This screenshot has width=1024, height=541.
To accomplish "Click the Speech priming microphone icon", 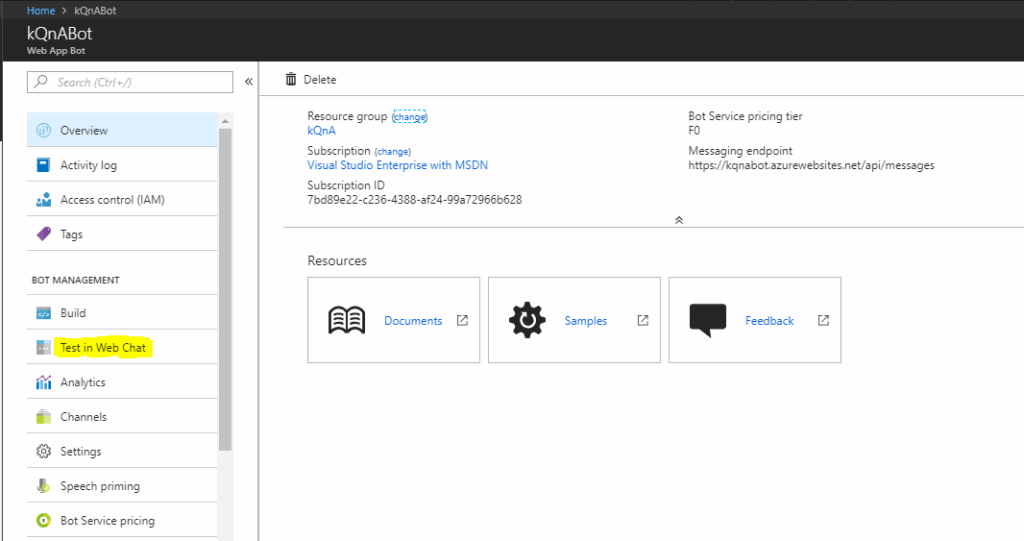I will click(43, 485).
